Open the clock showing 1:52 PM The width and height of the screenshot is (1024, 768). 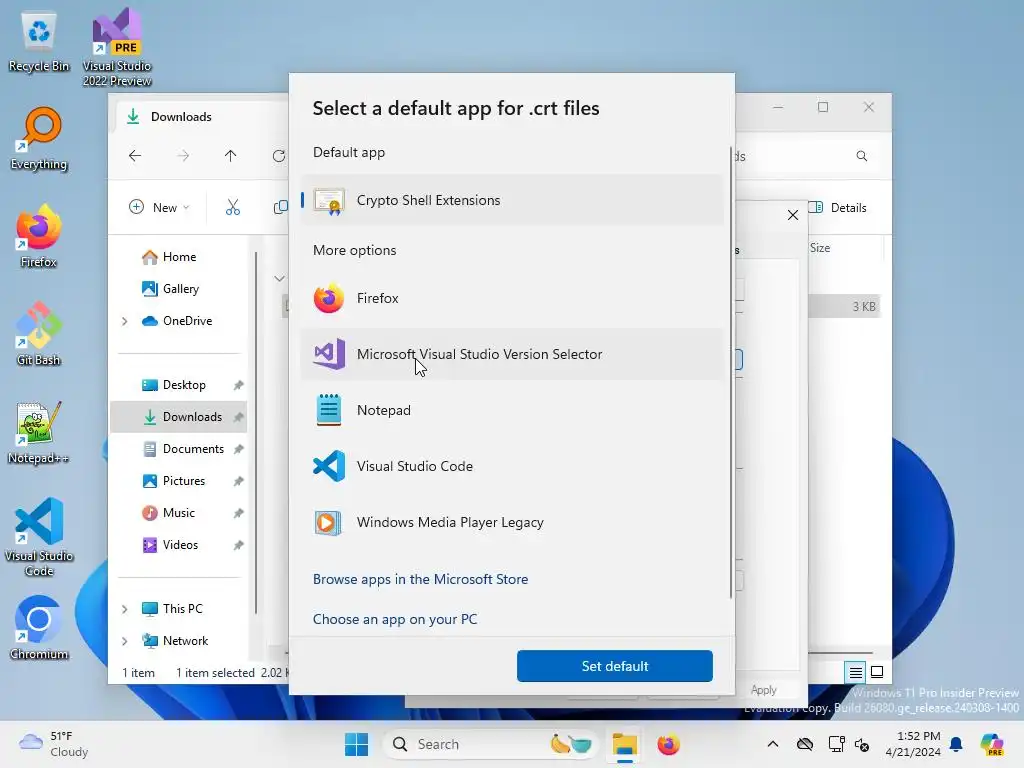coord(913,744)
